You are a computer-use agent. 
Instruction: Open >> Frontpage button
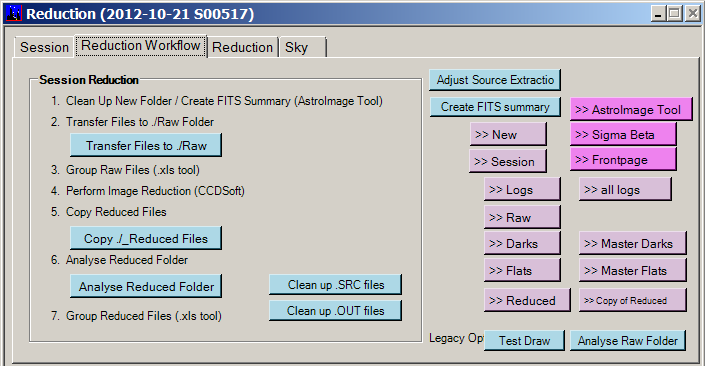(x=623, y=160)
